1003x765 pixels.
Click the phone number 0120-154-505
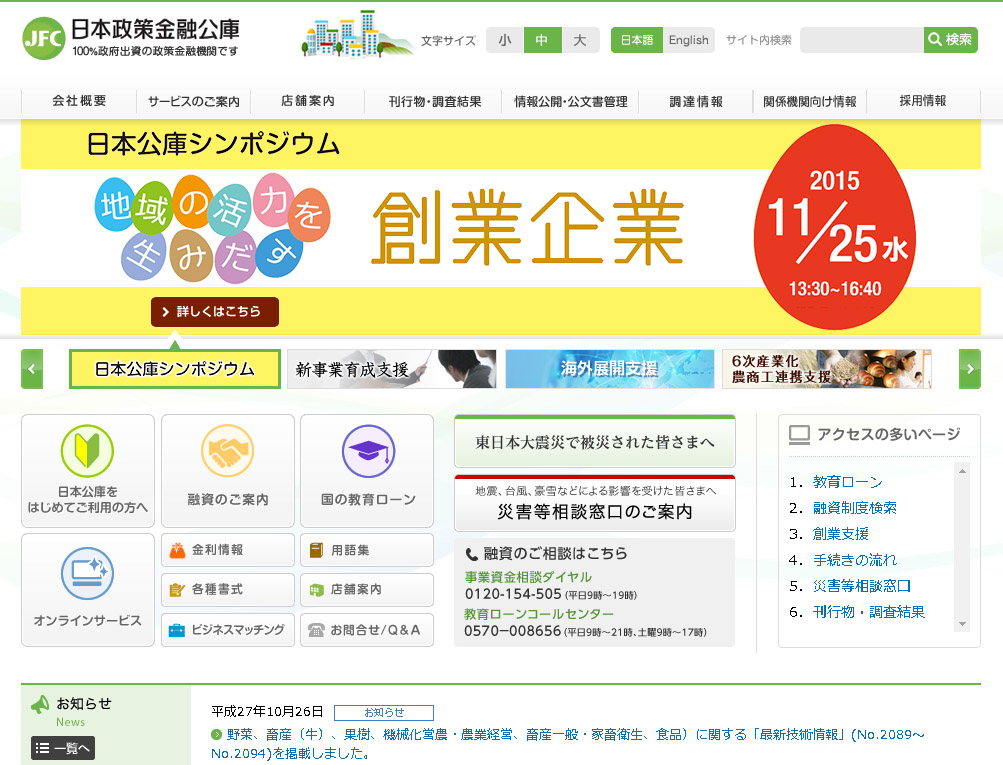tap(513, 594)
